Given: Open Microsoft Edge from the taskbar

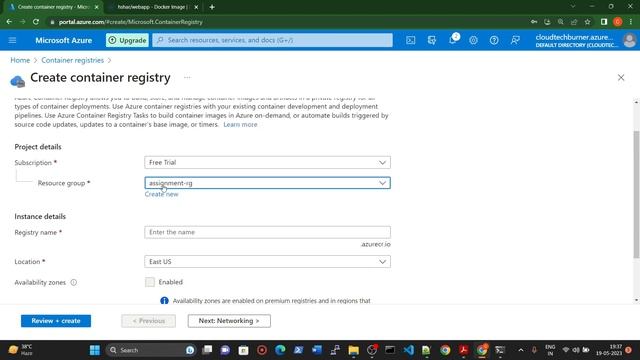Looking at the screenshot, I should (280, 350).
